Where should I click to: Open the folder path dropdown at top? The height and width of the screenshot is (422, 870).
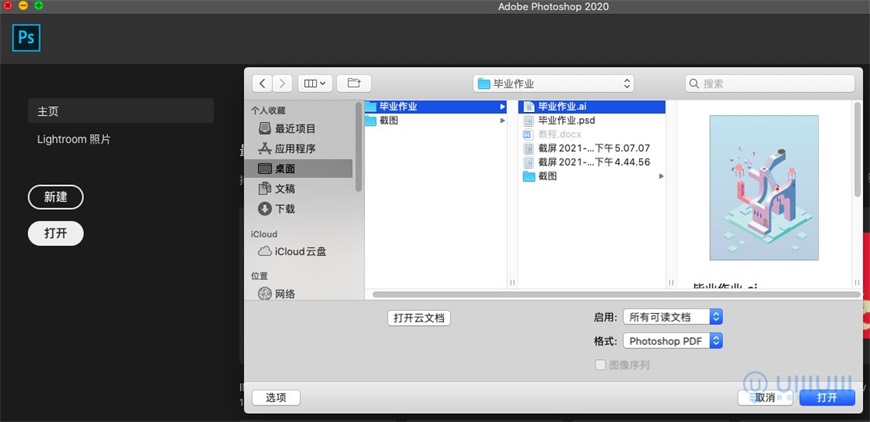tap(554, 84)
